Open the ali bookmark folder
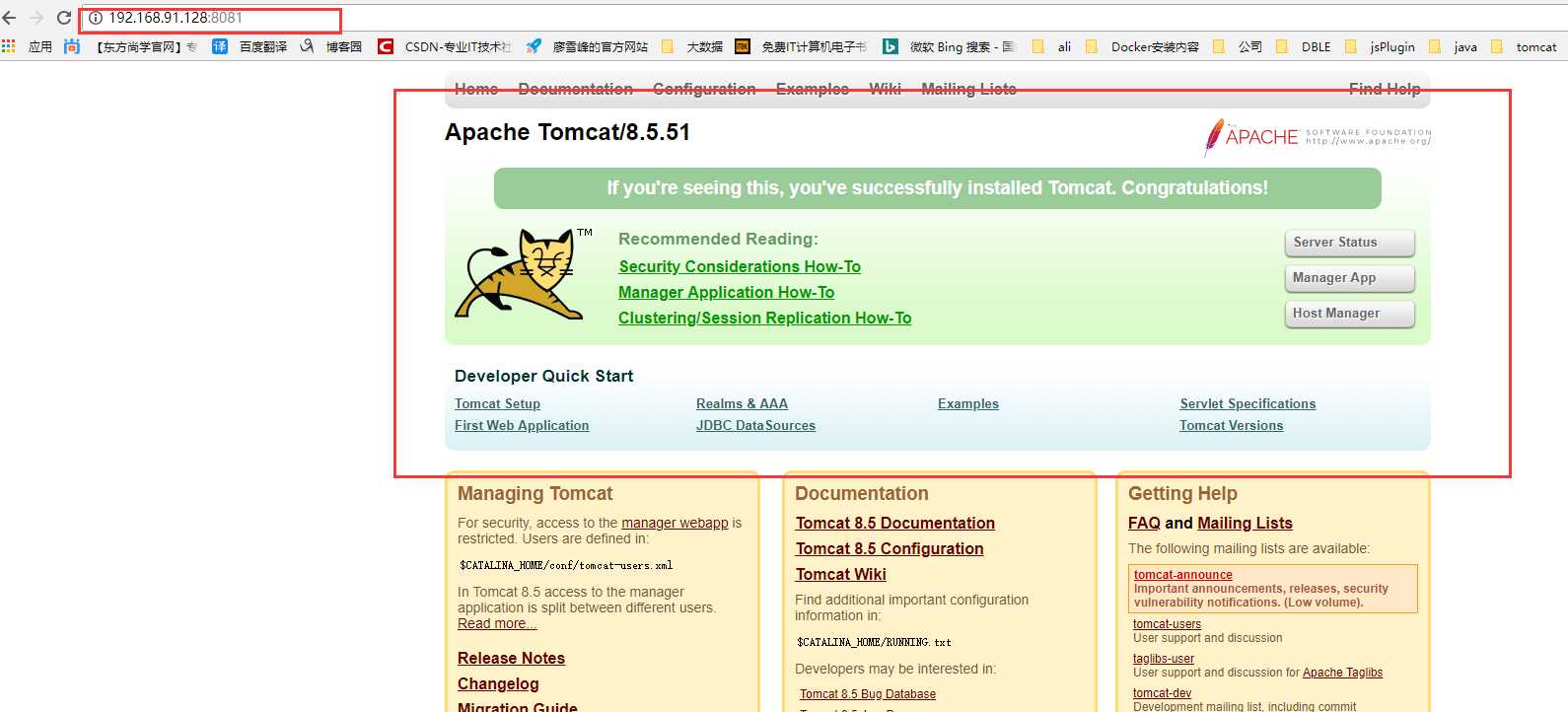Viewport: 1568px width, 712px height. pyautogui.click(x=1051, y=46)
